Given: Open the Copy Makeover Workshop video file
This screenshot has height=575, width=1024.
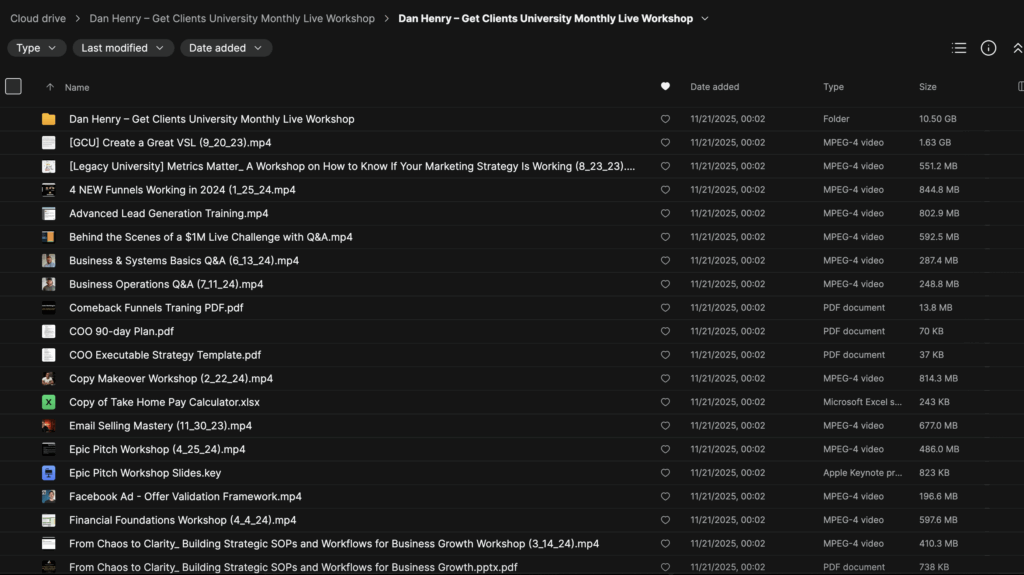Looking at the screenshot, I should pyautogui.click(x=170, y=379).
